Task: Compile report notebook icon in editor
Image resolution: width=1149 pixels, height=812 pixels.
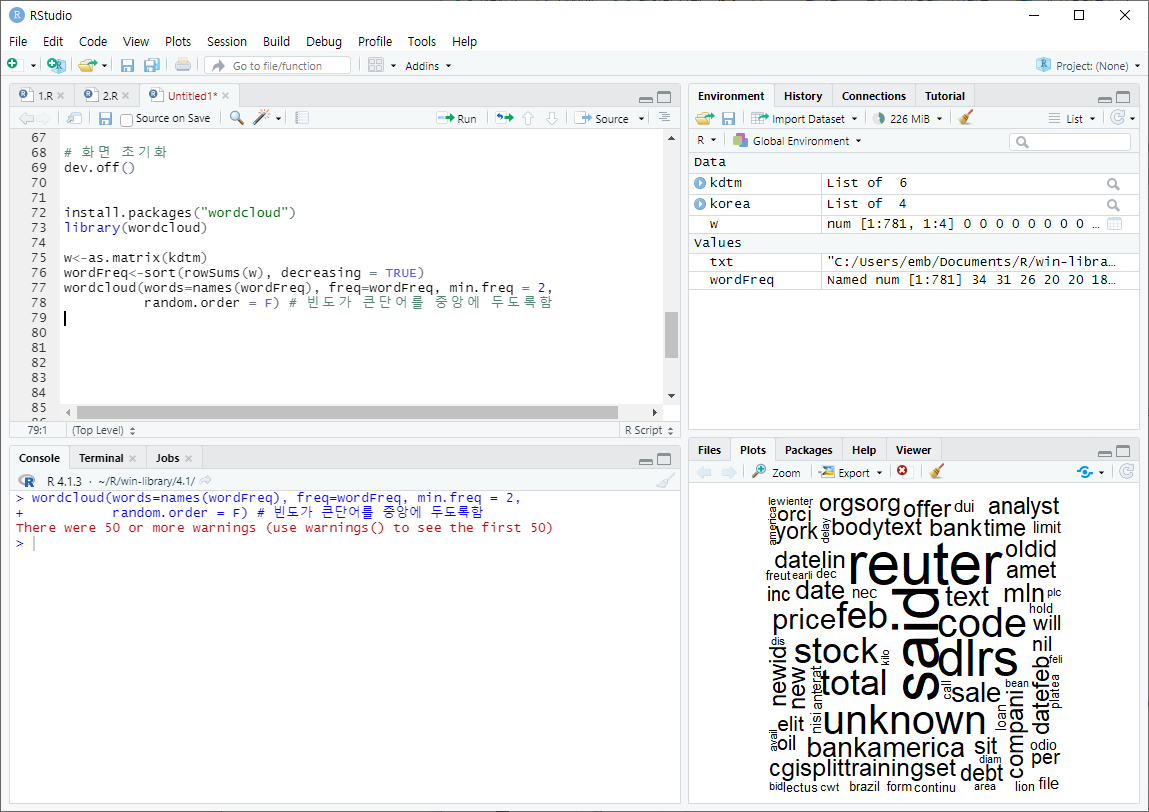Action: (x=301, y=118)
